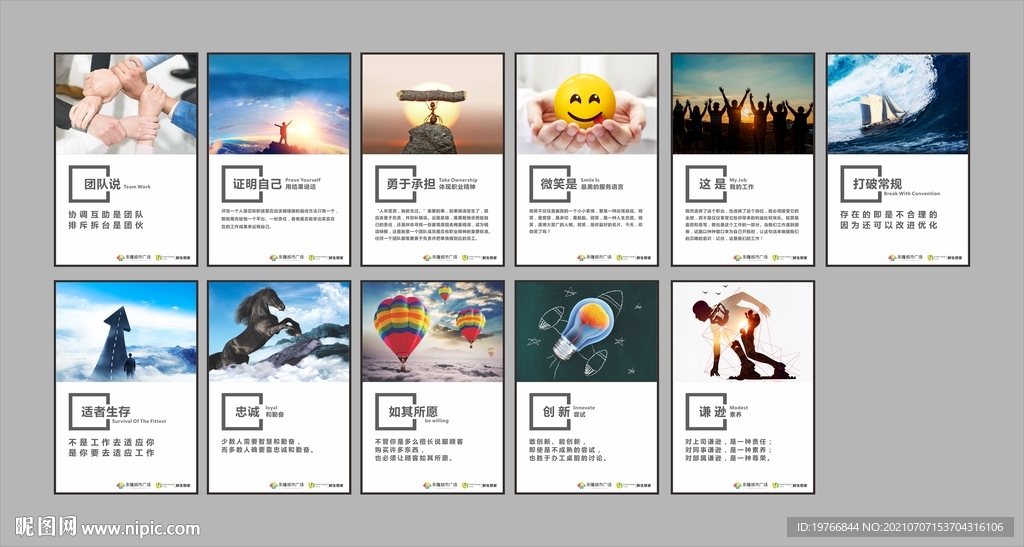Image resolution: width=1024 pixels, height=547 pixels.
Task: Click the line 对同事谦逊，是一种素养
Action: click(729, 450)
